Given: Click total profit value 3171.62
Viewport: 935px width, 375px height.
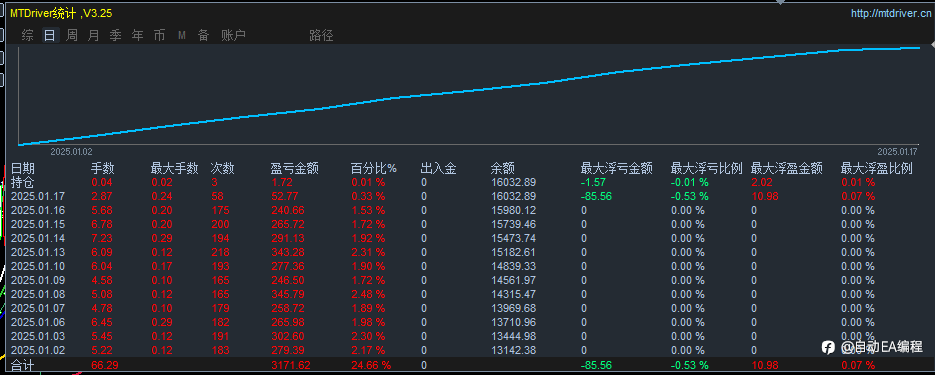Looking at the screenshot, I should coord(290,365).
